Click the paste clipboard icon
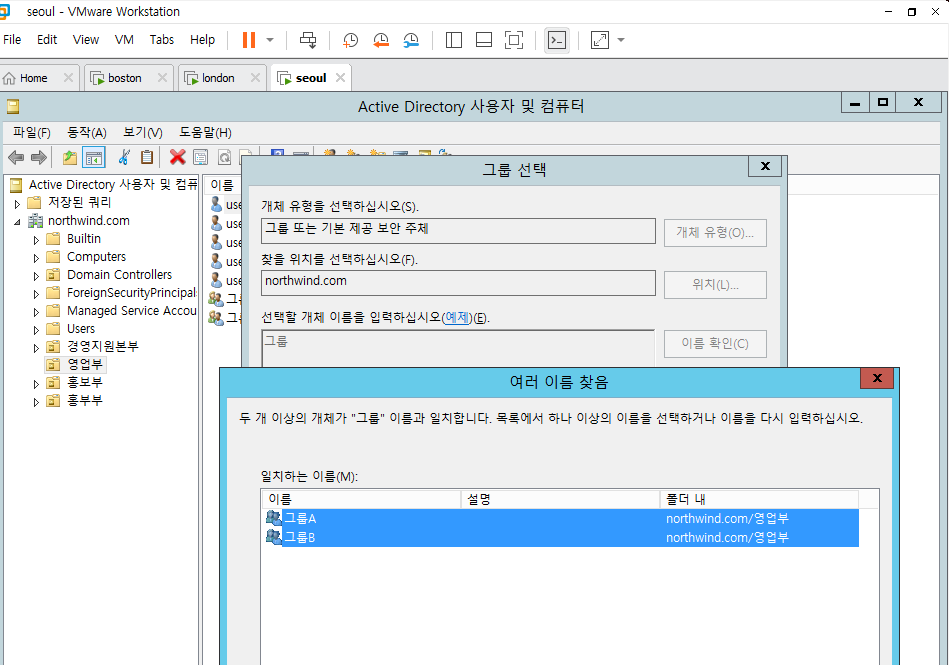The height and width of the screenshot is (665, 949). (x=146, y=158)
